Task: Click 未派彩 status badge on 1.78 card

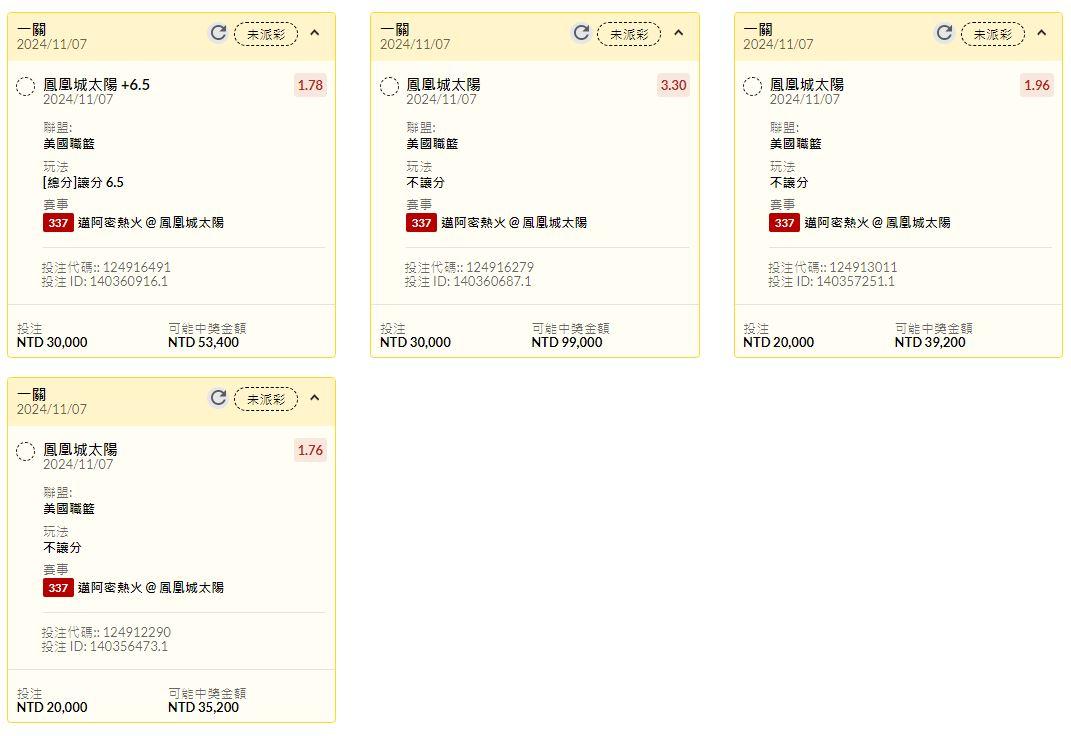Action: point(266,33)
